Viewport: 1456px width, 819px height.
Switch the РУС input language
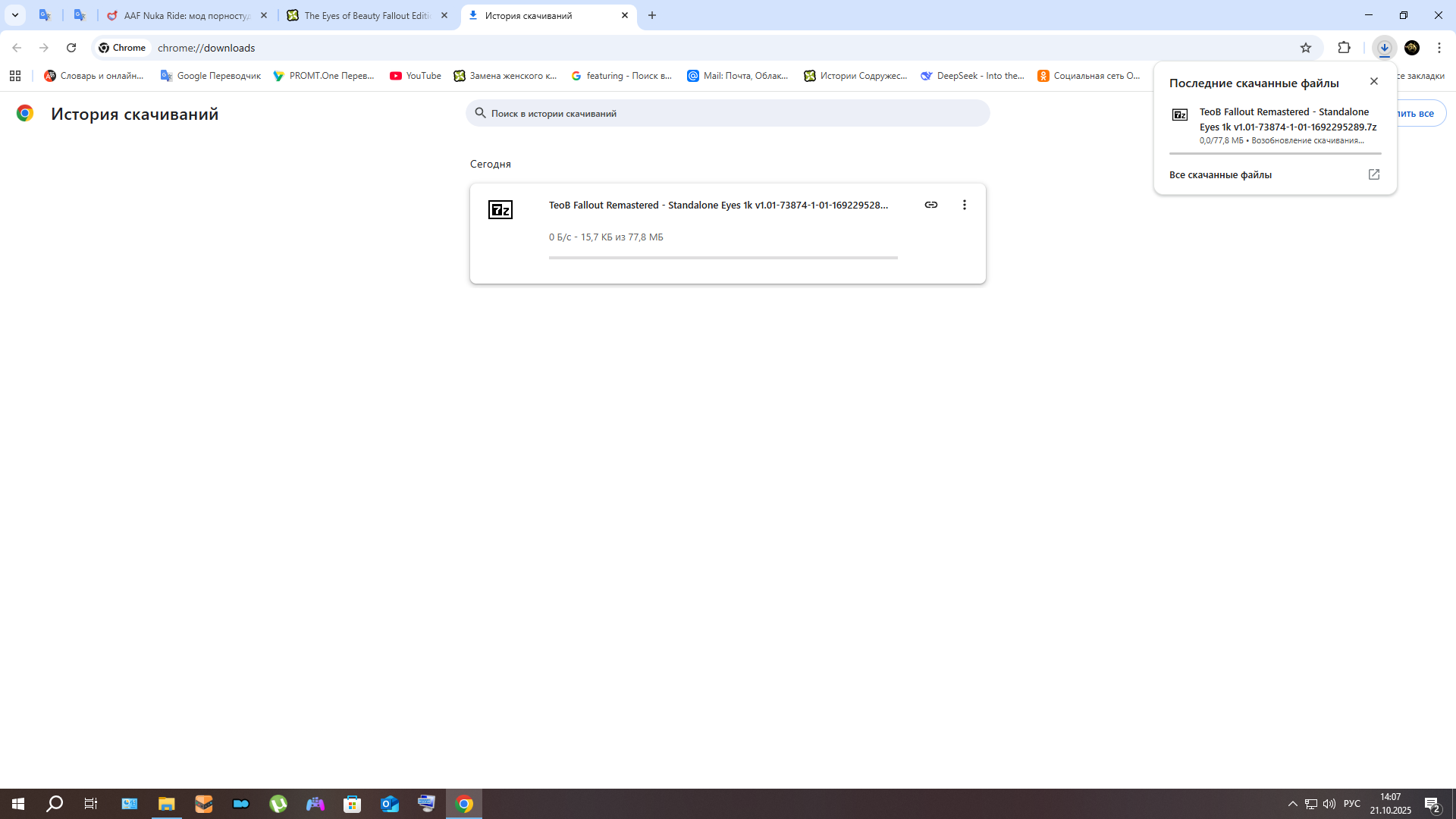point(1352,804)
